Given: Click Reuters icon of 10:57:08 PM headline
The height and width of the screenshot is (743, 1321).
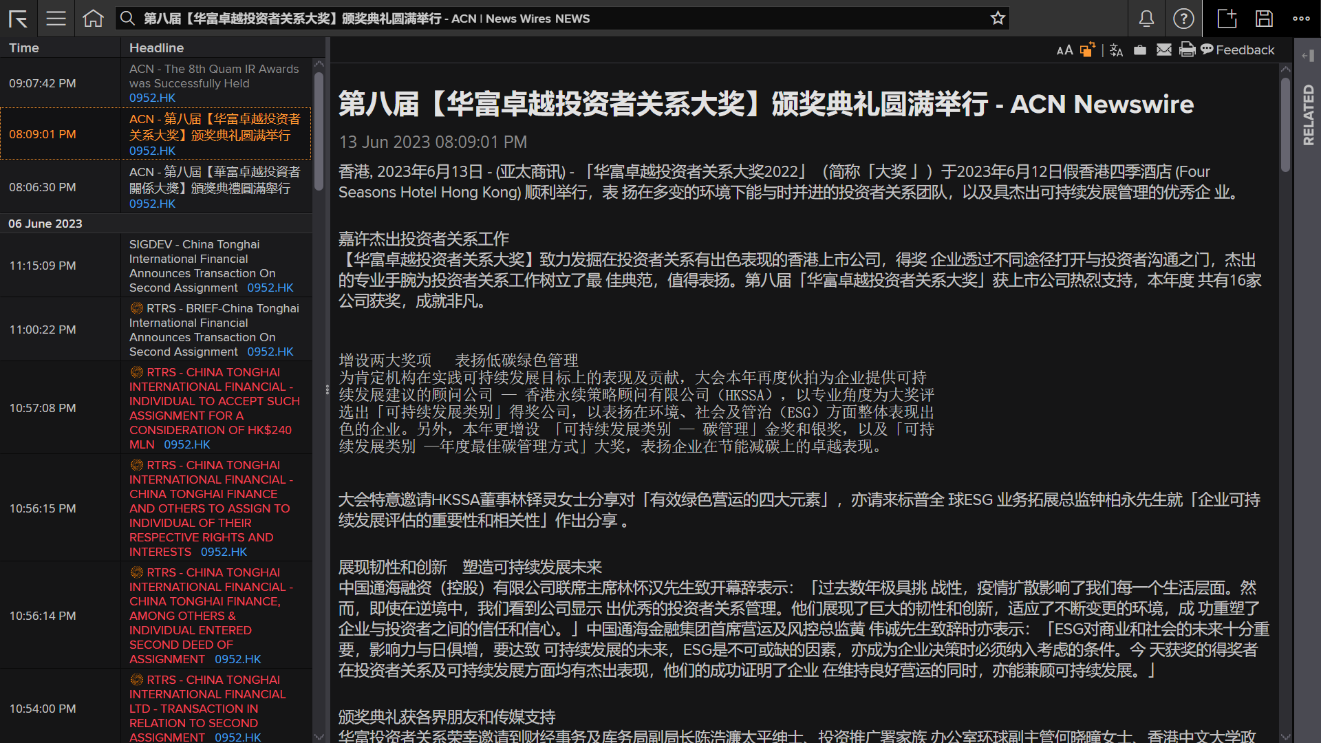Looking at the screenshot, I should (x=136, y=372).
